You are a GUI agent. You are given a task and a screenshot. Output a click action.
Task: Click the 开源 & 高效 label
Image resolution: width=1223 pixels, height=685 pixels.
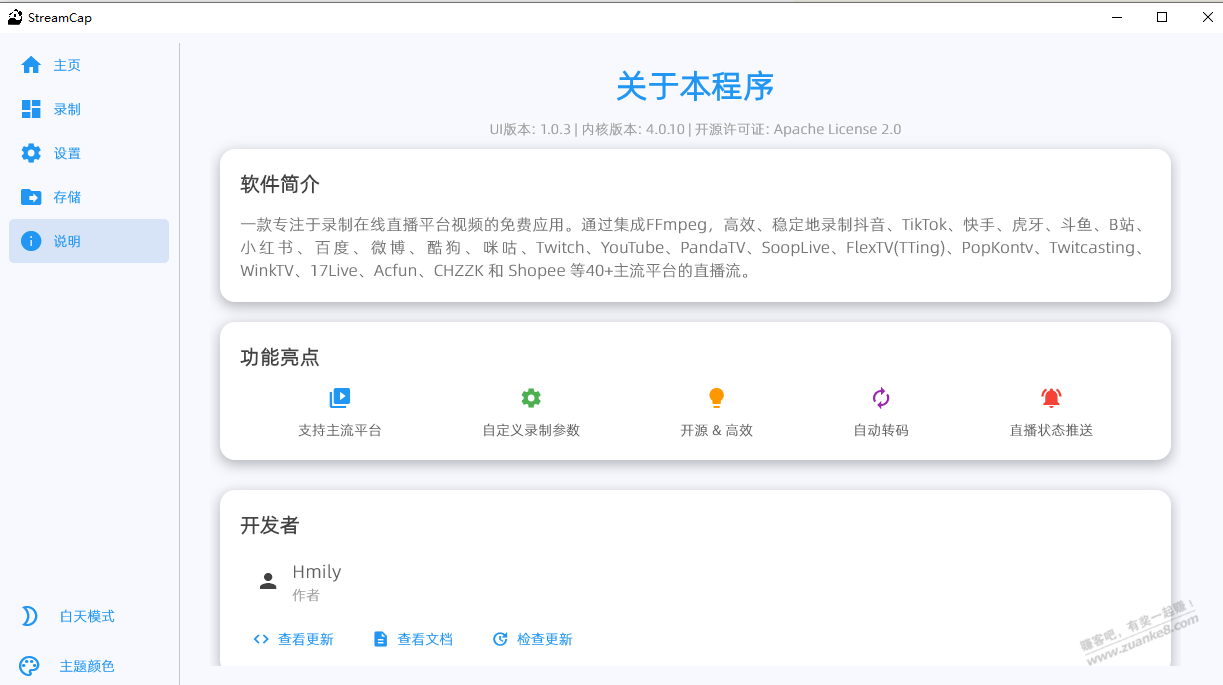coord(716,431)
